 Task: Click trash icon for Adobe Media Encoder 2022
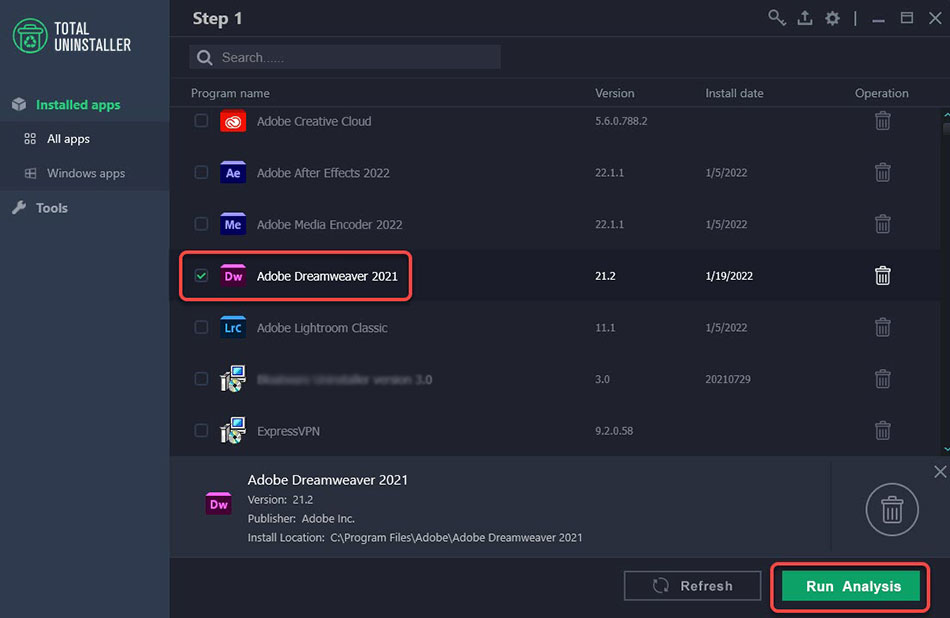883,224
